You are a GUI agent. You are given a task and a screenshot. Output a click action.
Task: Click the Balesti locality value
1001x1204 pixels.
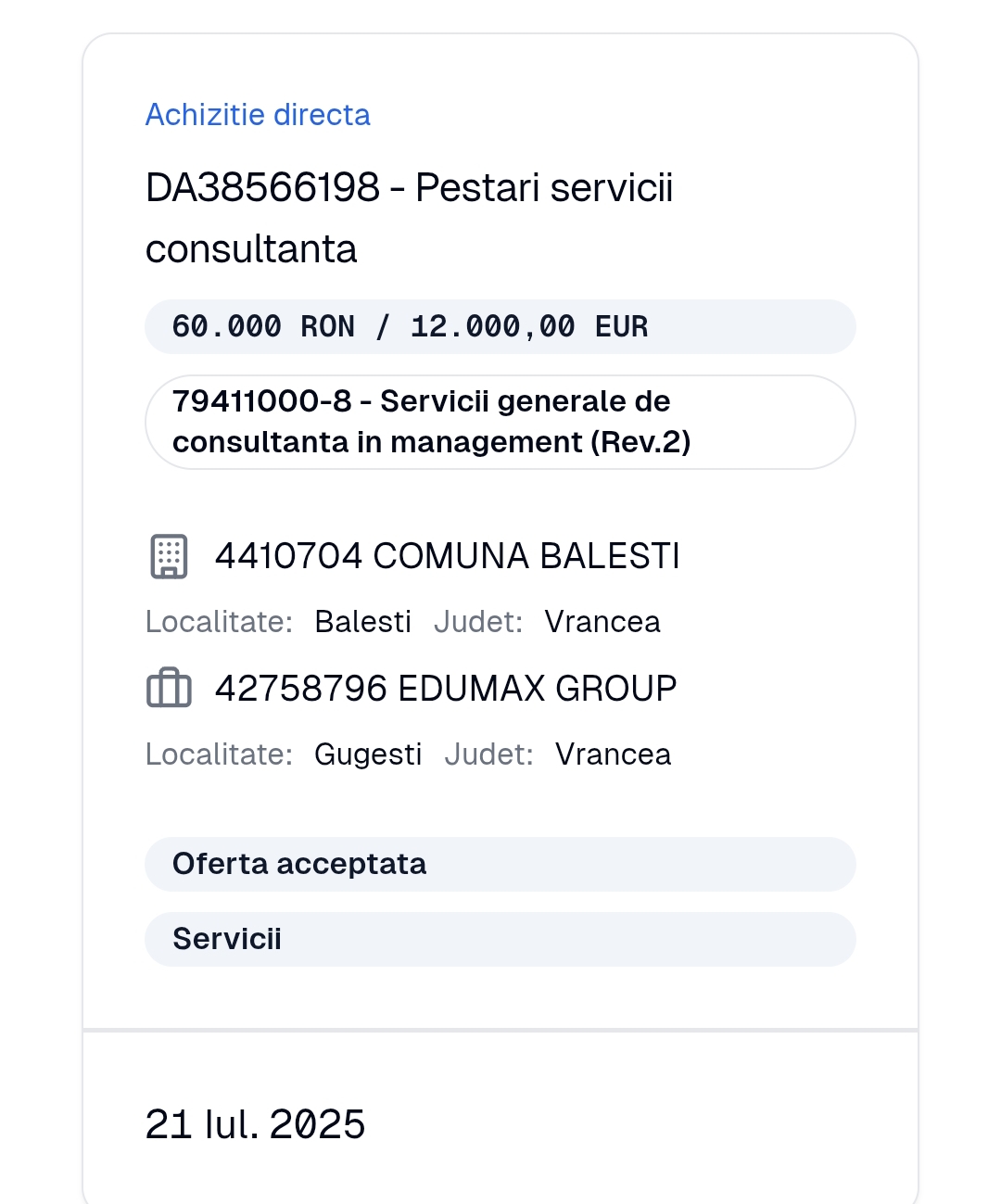(362, 622)
